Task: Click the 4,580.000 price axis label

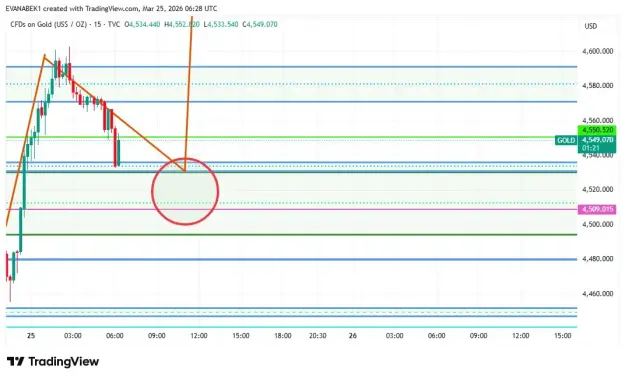Action: point(597,85)
